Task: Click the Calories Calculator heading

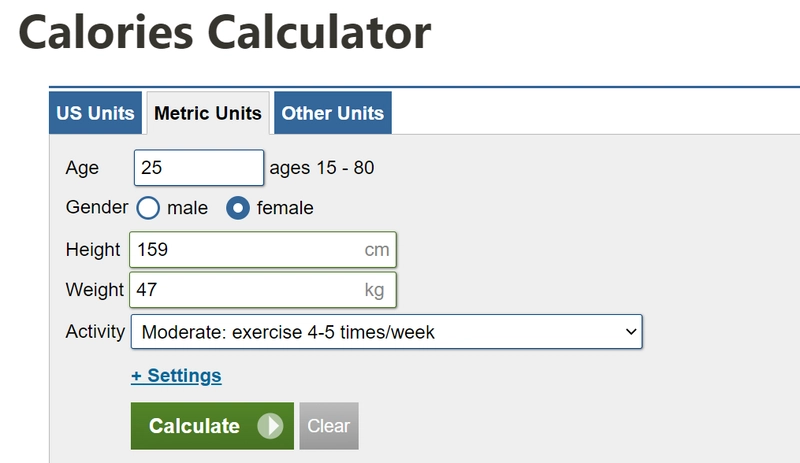Action: pyautogui.click(x=225, y=32)
